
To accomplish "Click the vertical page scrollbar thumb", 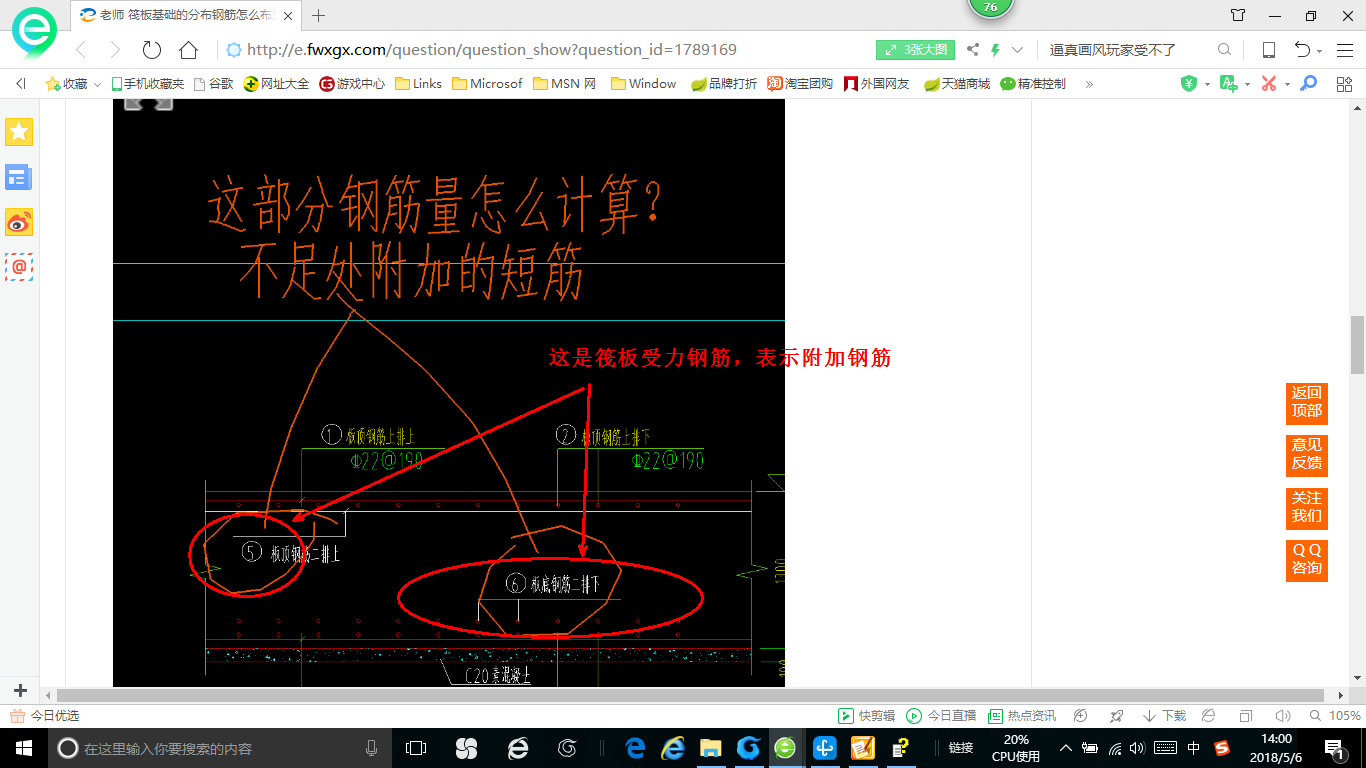I will 1357,345.
